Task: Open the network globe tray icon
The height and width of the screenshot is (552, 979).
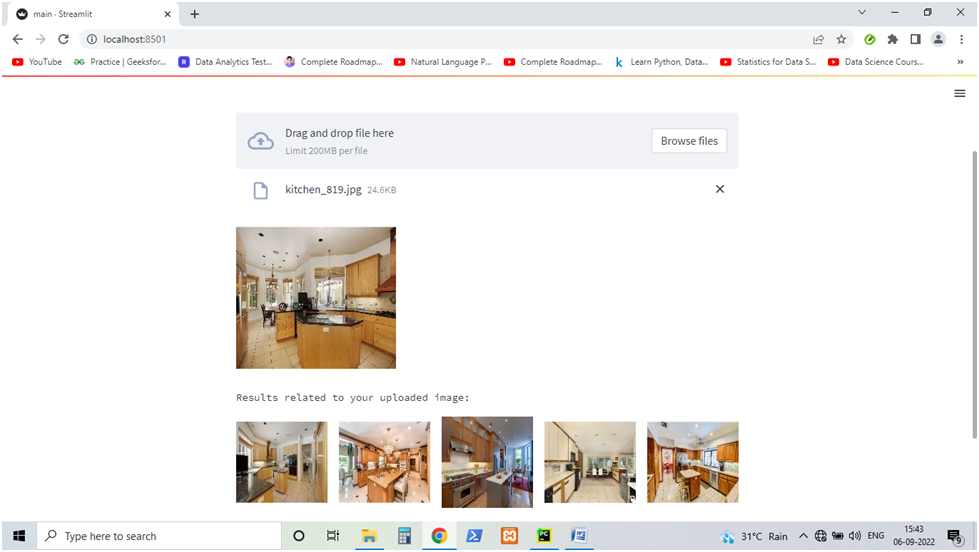Action: tap(820, 536)
